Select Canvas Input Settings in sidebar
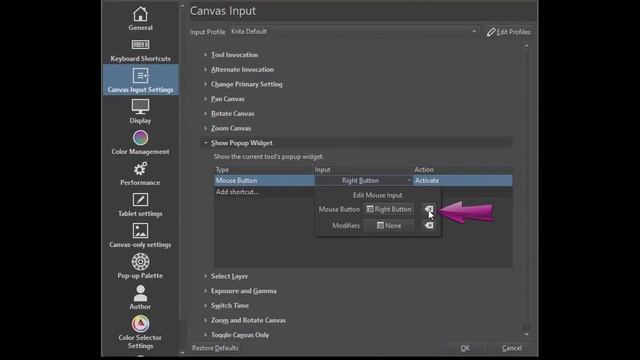Viewport: 640px width, 360px height. click(140, 80)
